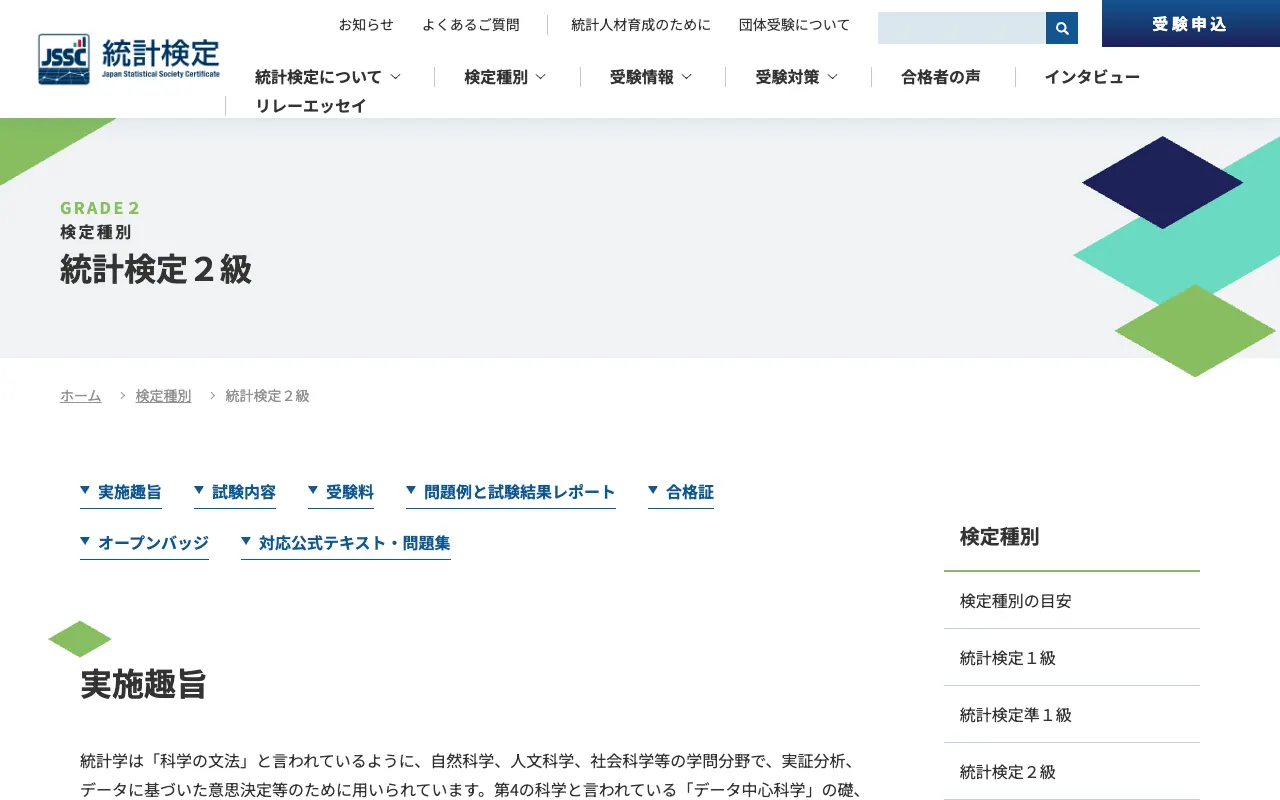Screen dimensions: 1280x800
Task: Select 統計検定１級 in sidebar
Action: click(1072, 658)
